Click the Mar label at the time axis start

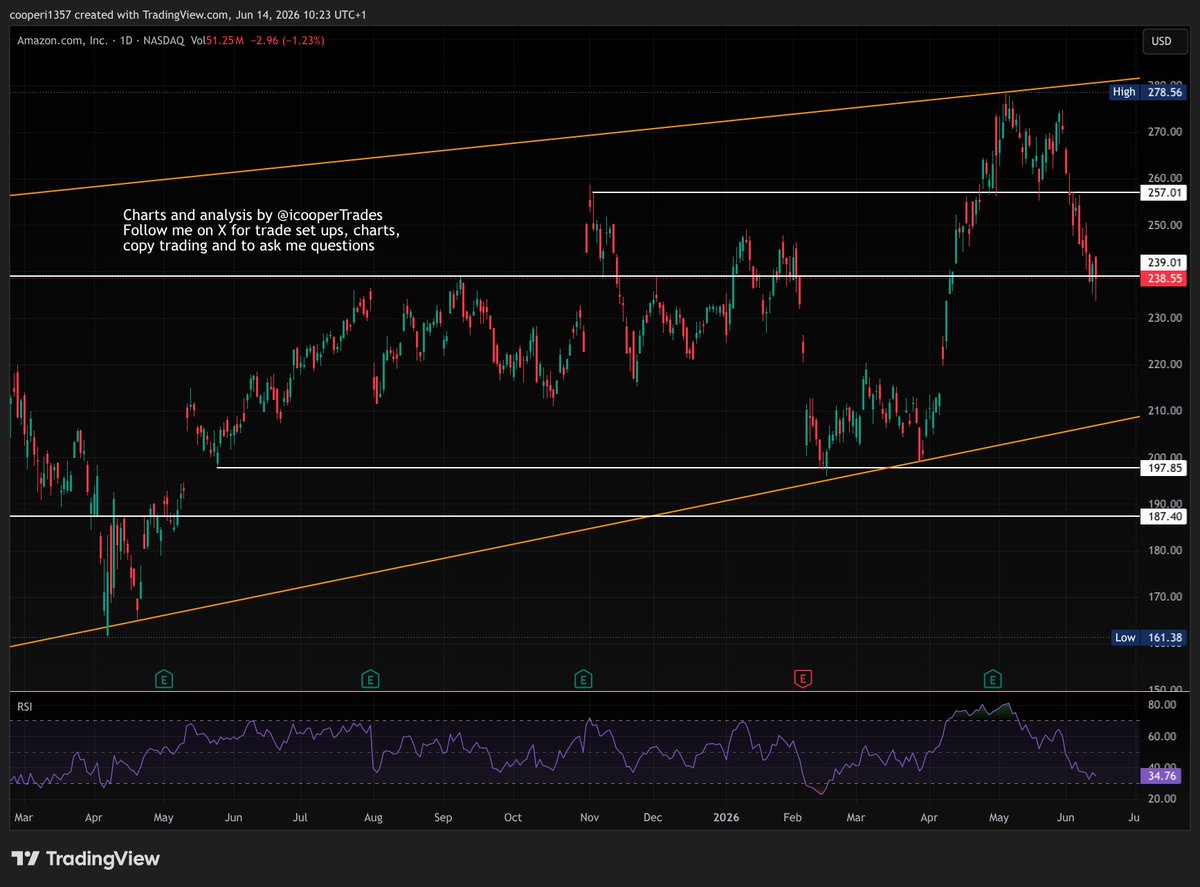[x=25, y=818]
